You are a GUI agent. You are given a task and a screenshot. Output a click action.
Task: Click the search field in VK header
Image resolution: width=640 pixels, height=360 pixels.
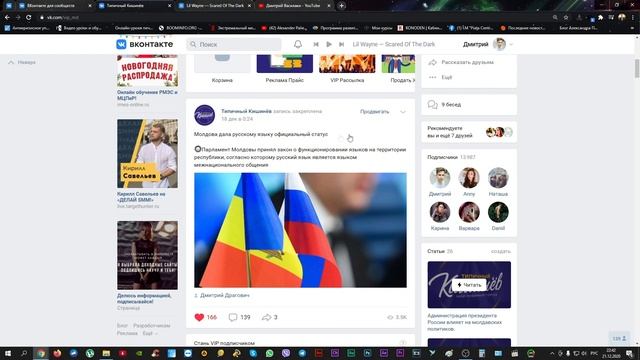(234, 44)
